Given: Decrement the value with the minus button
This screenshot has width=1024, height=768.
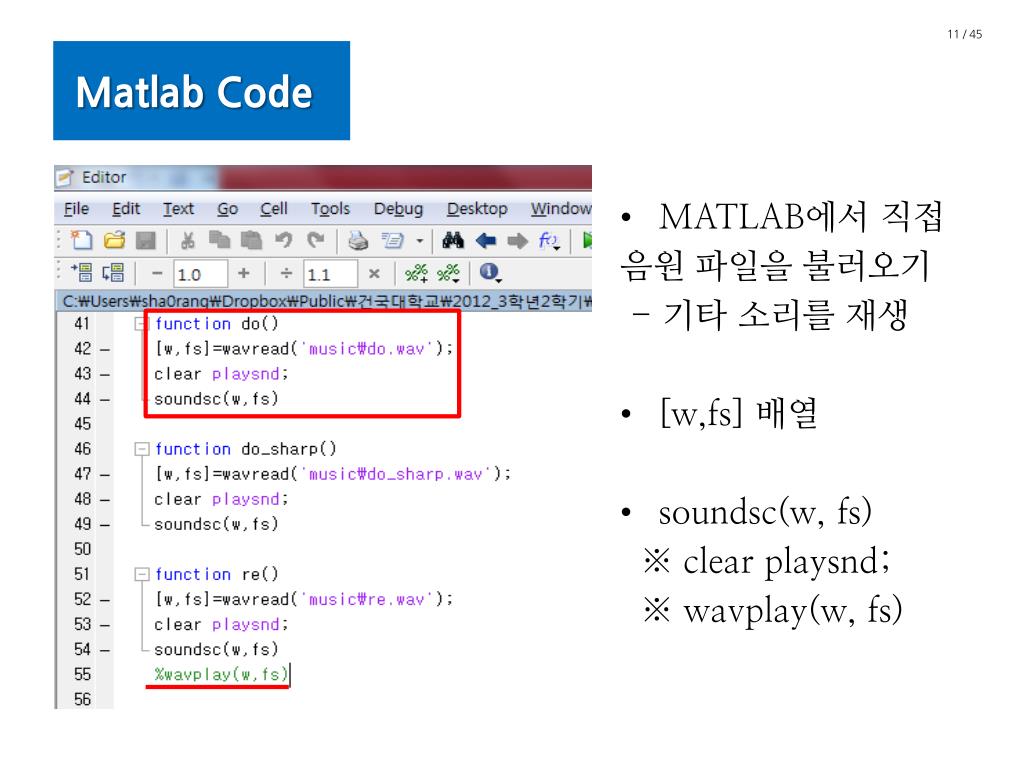Looking at the screenshot, I should (x=157, y=273).
